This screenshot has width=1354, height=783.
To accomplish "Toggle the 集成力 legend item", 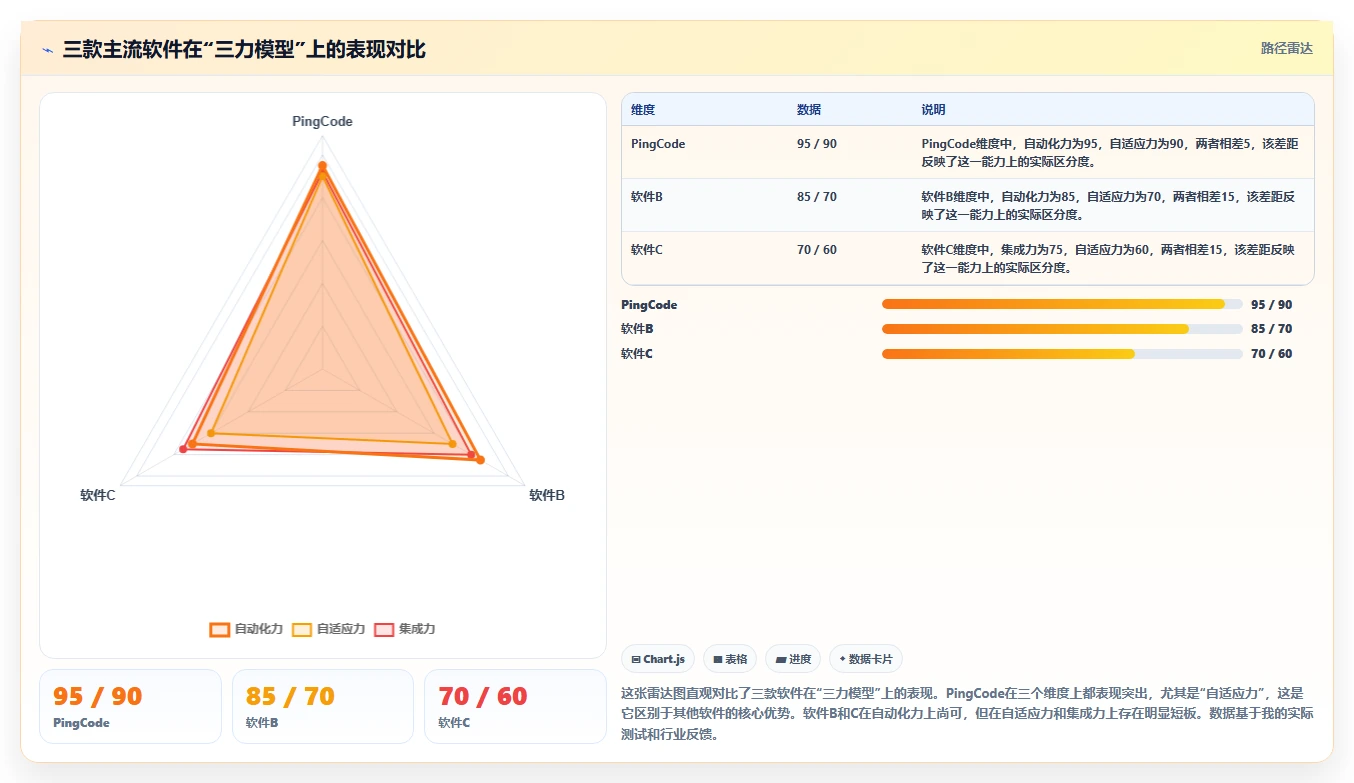I will (x=404, y=629).
